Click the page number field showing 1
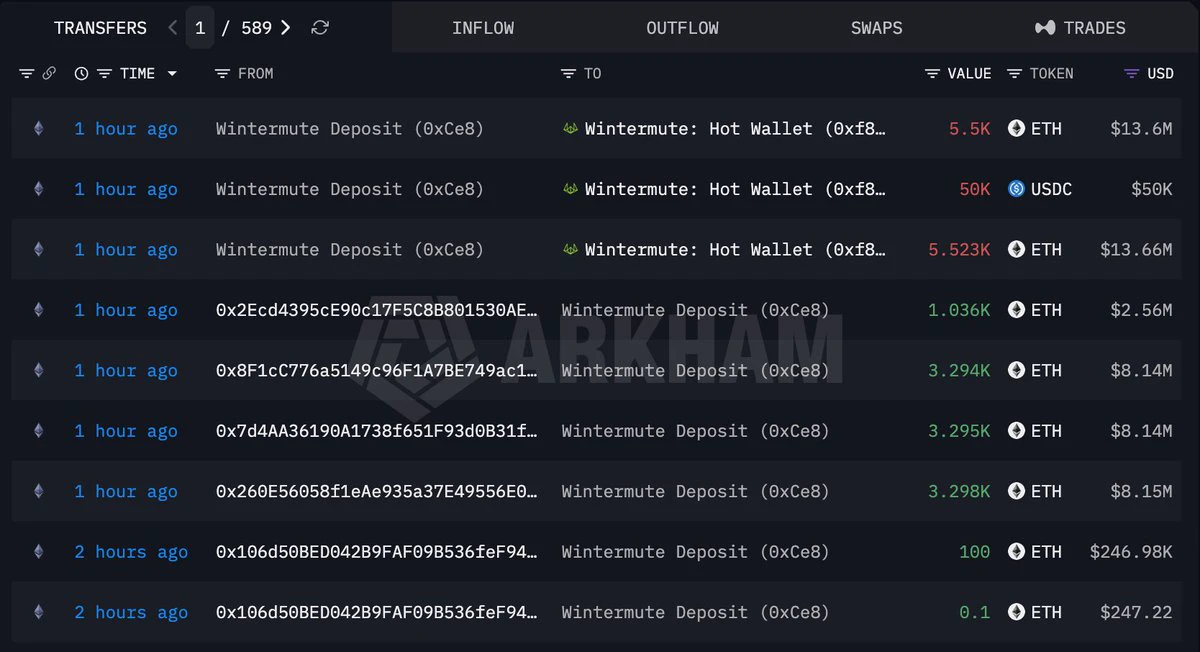Image resolution: width=1200 pixels, height=652 pixels. [x=200, y=28]
